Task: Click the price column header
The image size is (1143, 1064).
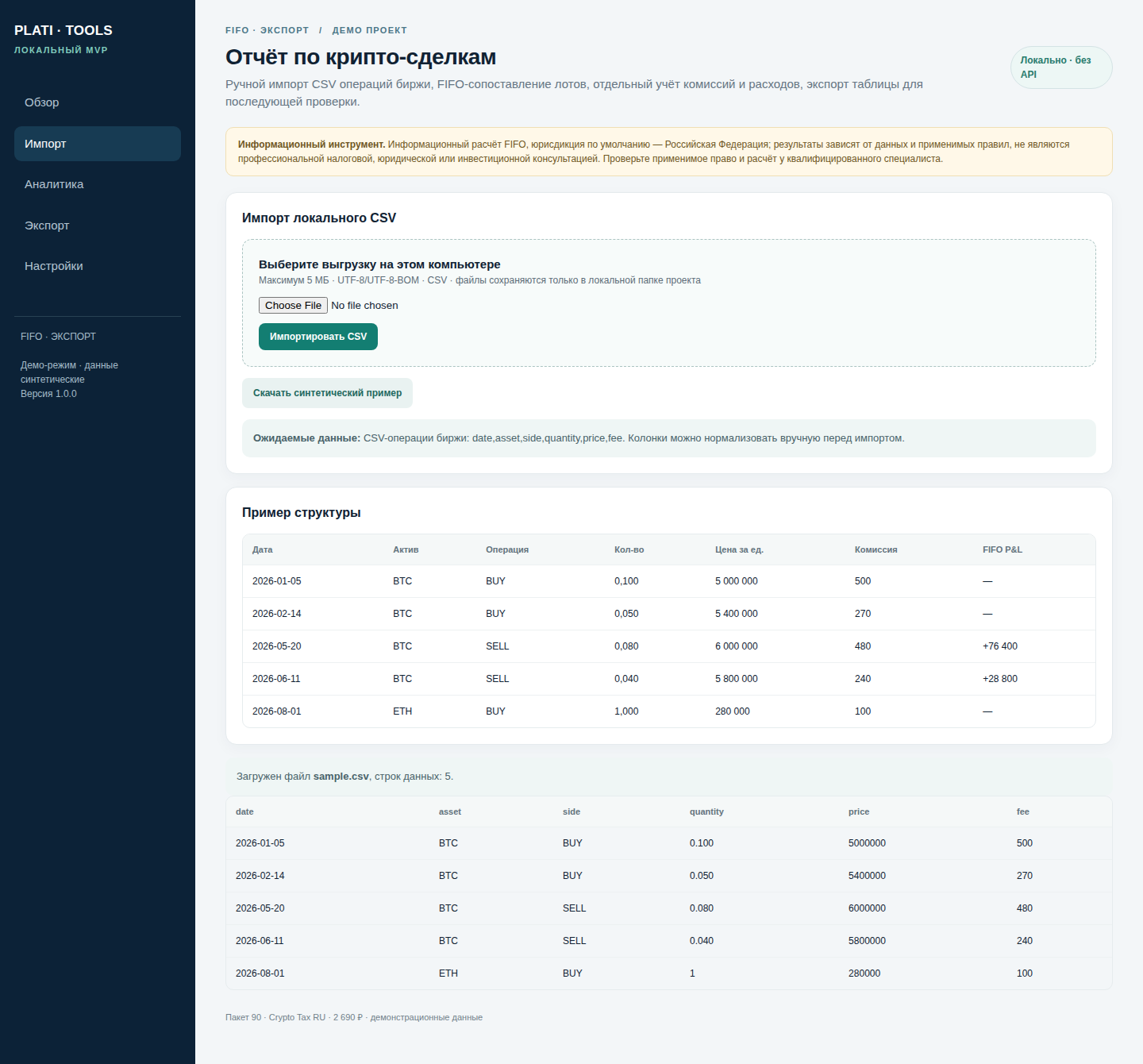Action: pos(859,811)
